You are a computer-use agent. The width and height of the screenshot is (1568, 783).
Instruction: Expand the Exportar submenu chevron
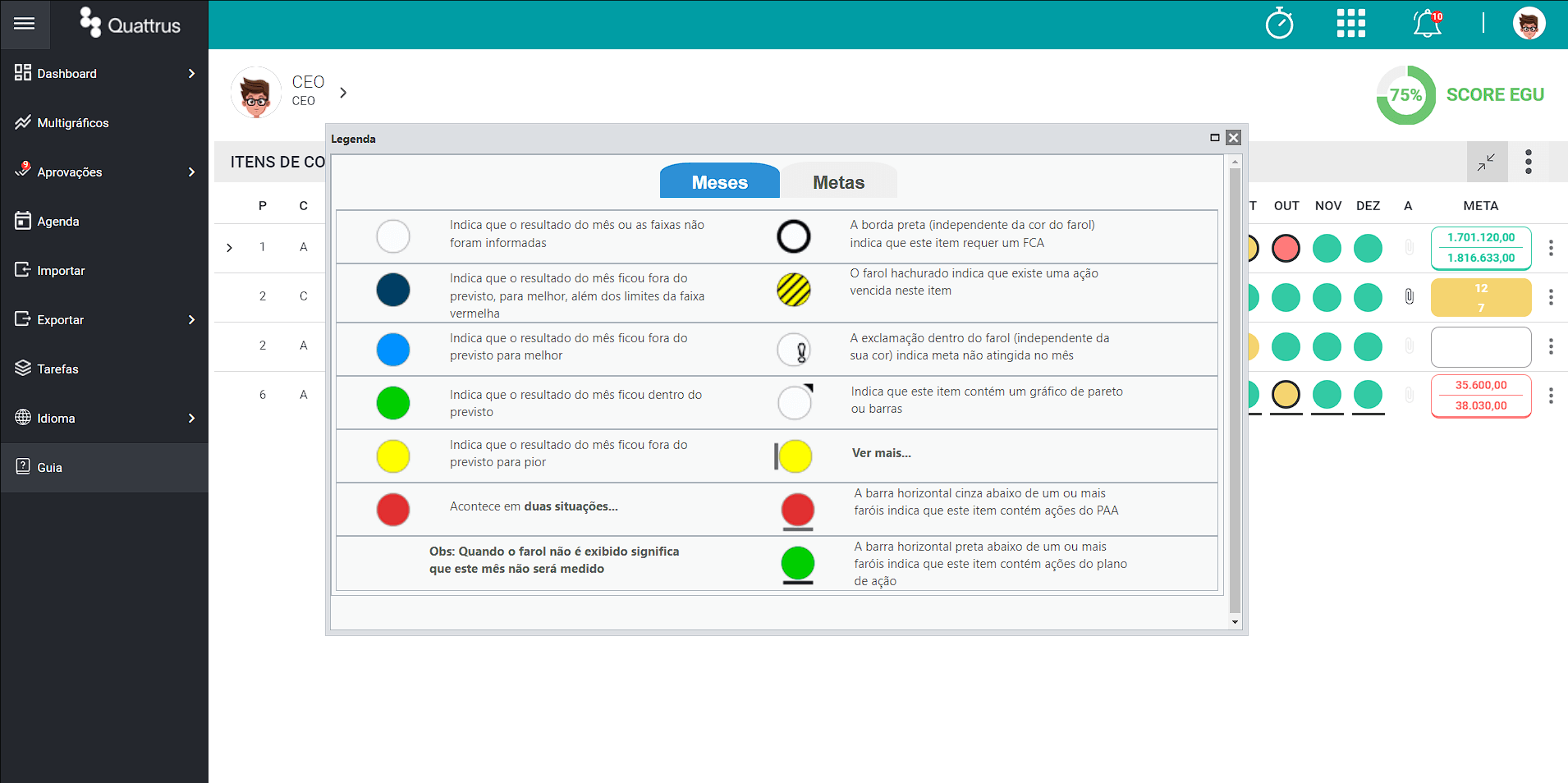[x=191, y=320]
